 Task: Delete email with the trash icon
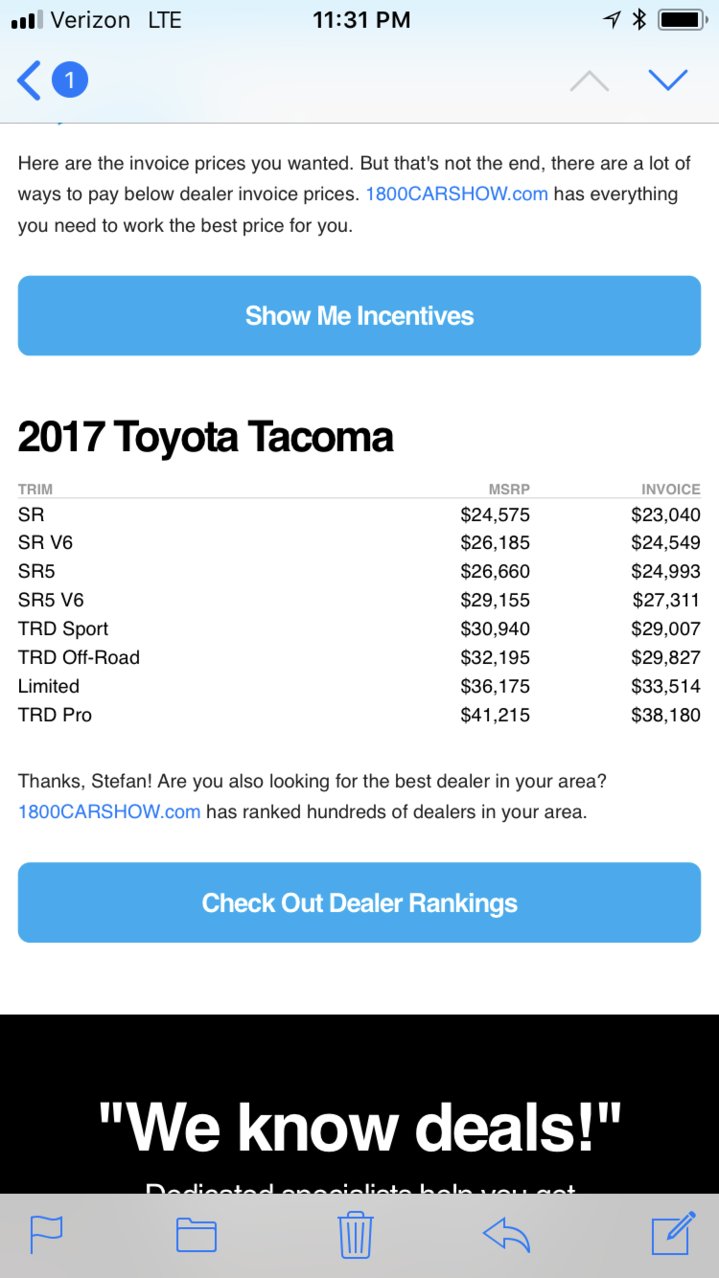[x=356, y=1234]
